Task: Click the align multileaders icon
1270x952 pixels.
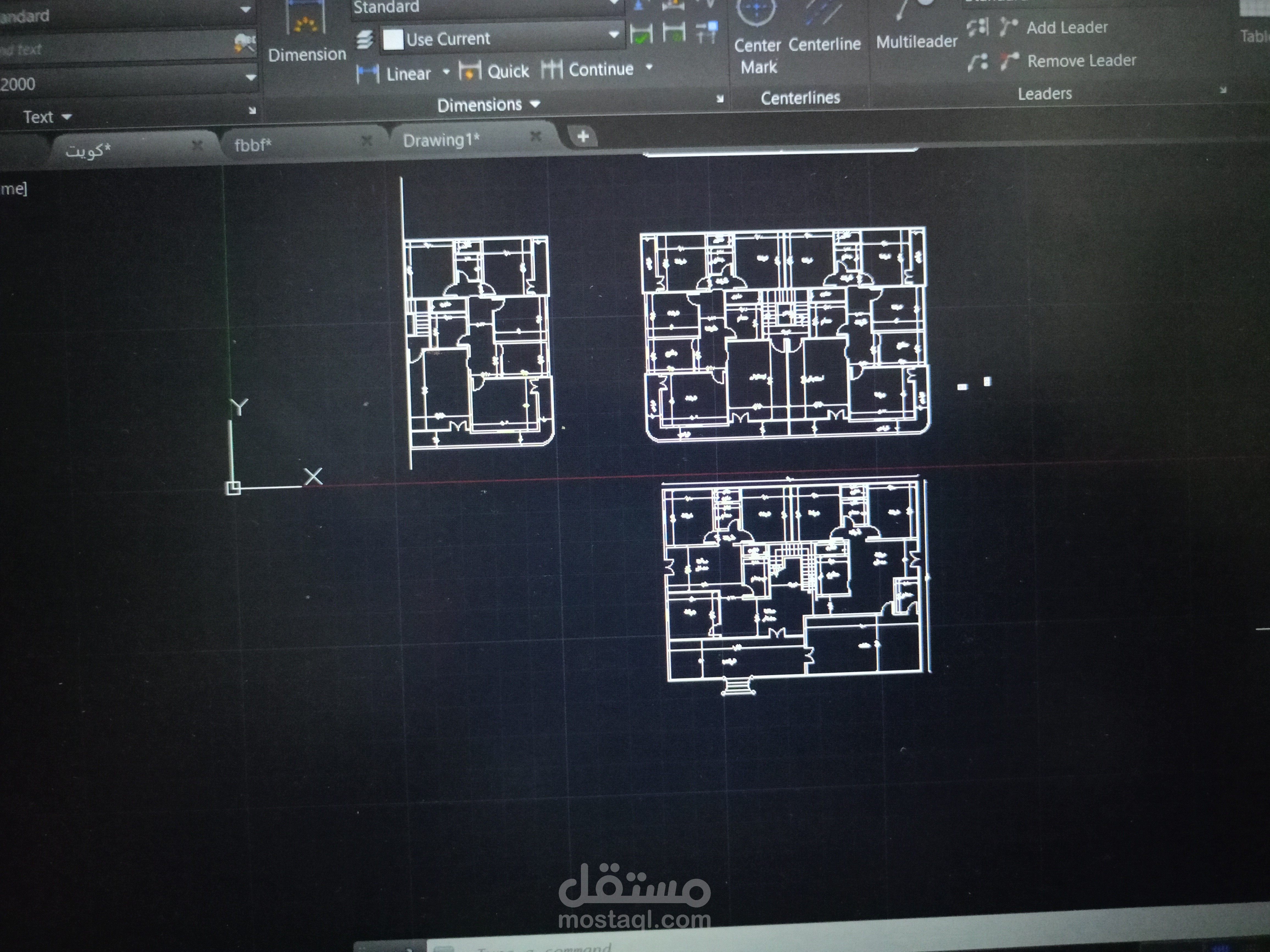Action: 977,27
